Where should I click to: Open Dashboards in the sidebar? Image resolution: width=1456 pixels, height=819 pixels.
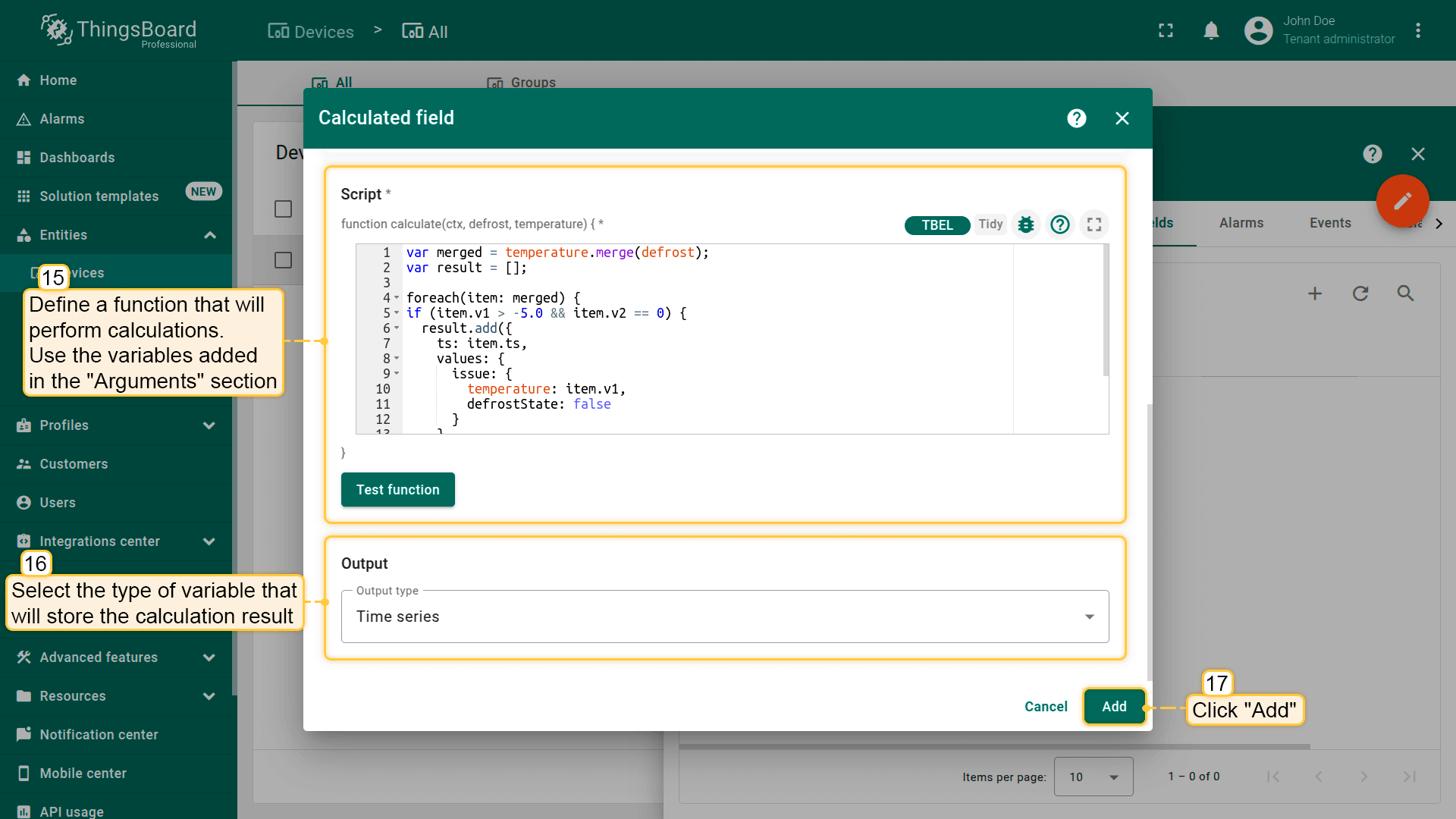pyautogui.click(x=77, y=158)
